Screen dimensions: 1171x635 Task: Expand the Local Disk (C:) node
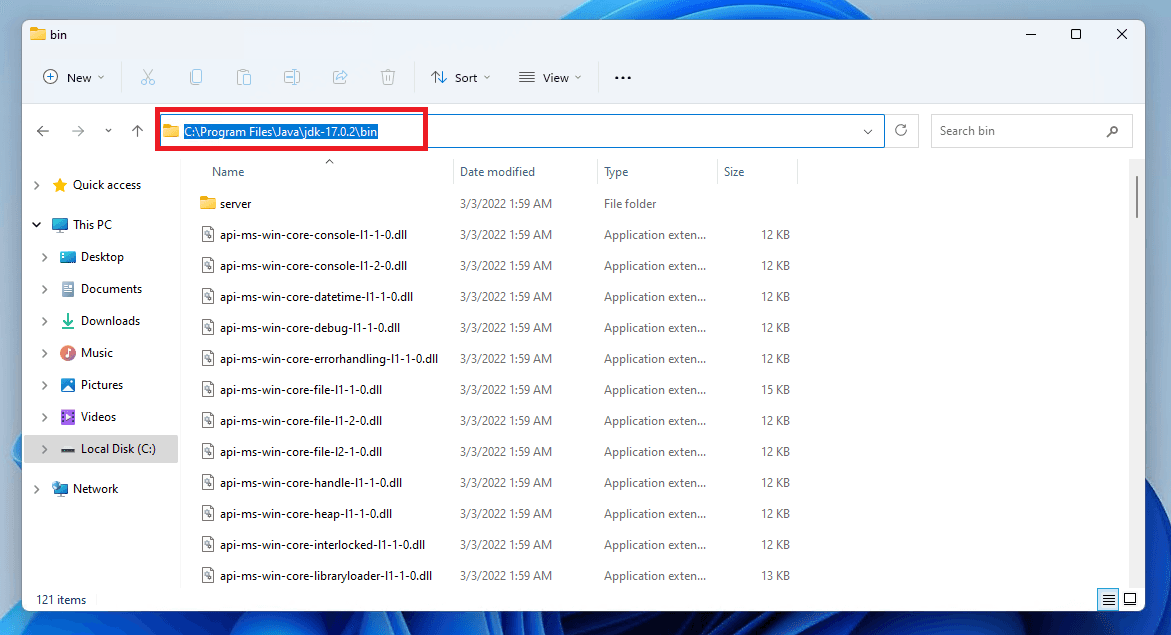(x=45, y=449)
